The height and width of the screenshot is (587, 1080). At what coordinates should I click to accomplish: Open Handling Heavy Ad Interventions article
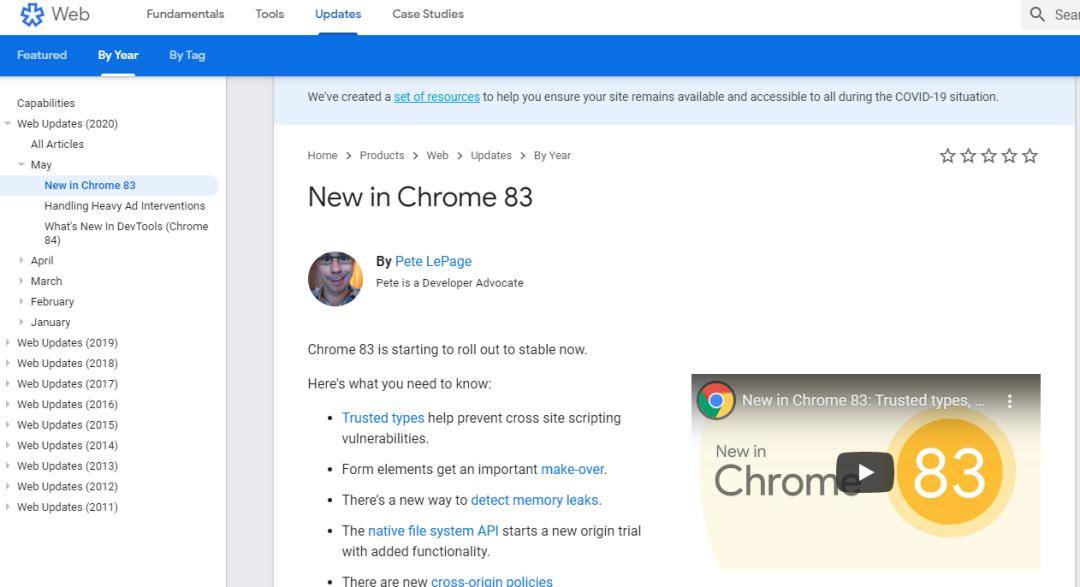[x=124, y=206]
